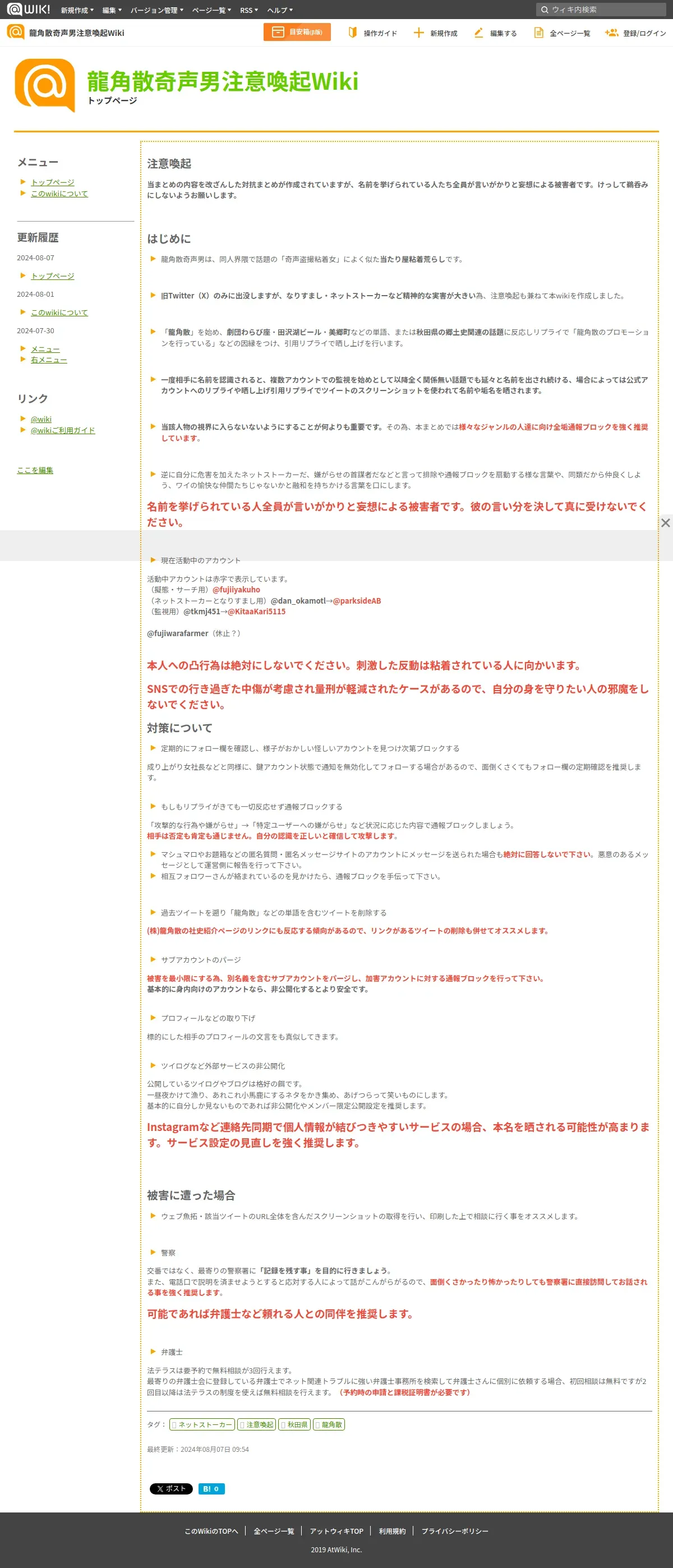The height and width of the screenshot is (1568, 673).
Task: Click the 登録/ログイン user icon
Action: click(611, 33)
